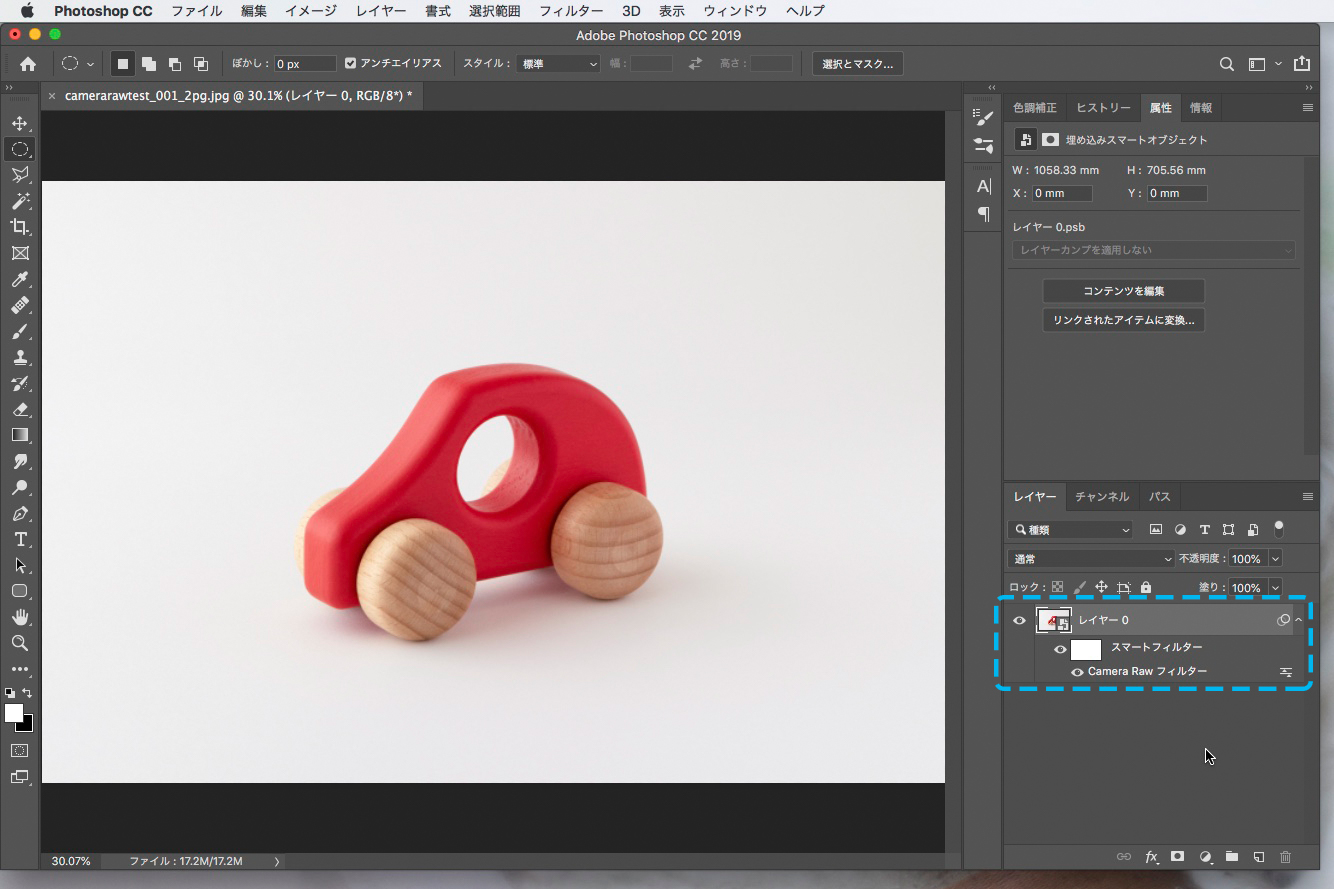Switch to the チャンネル tab
The width and height of the screenshot is (1334, 889).
pos(1101,496)
